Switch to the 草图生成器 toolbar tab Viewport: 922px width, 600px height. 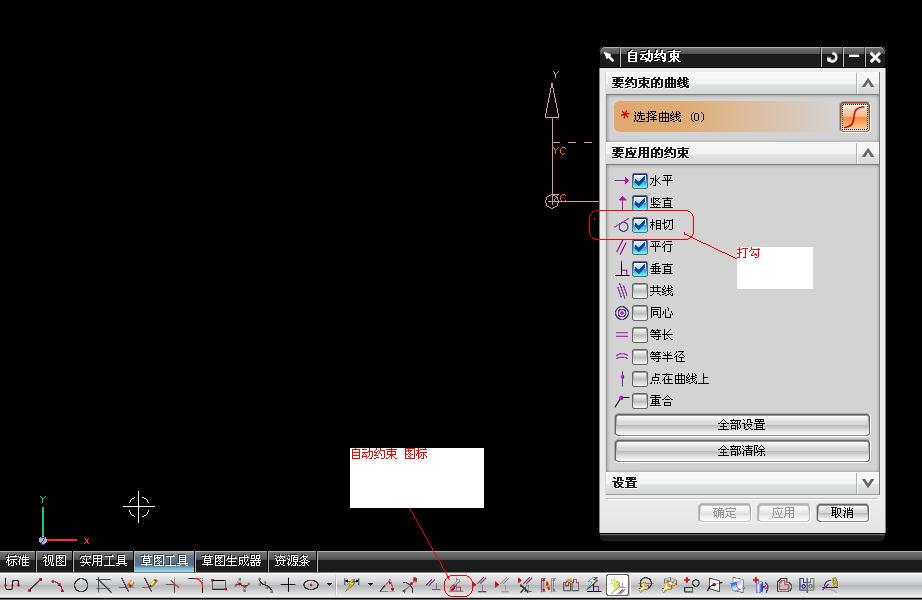click(x=231, y=561)
